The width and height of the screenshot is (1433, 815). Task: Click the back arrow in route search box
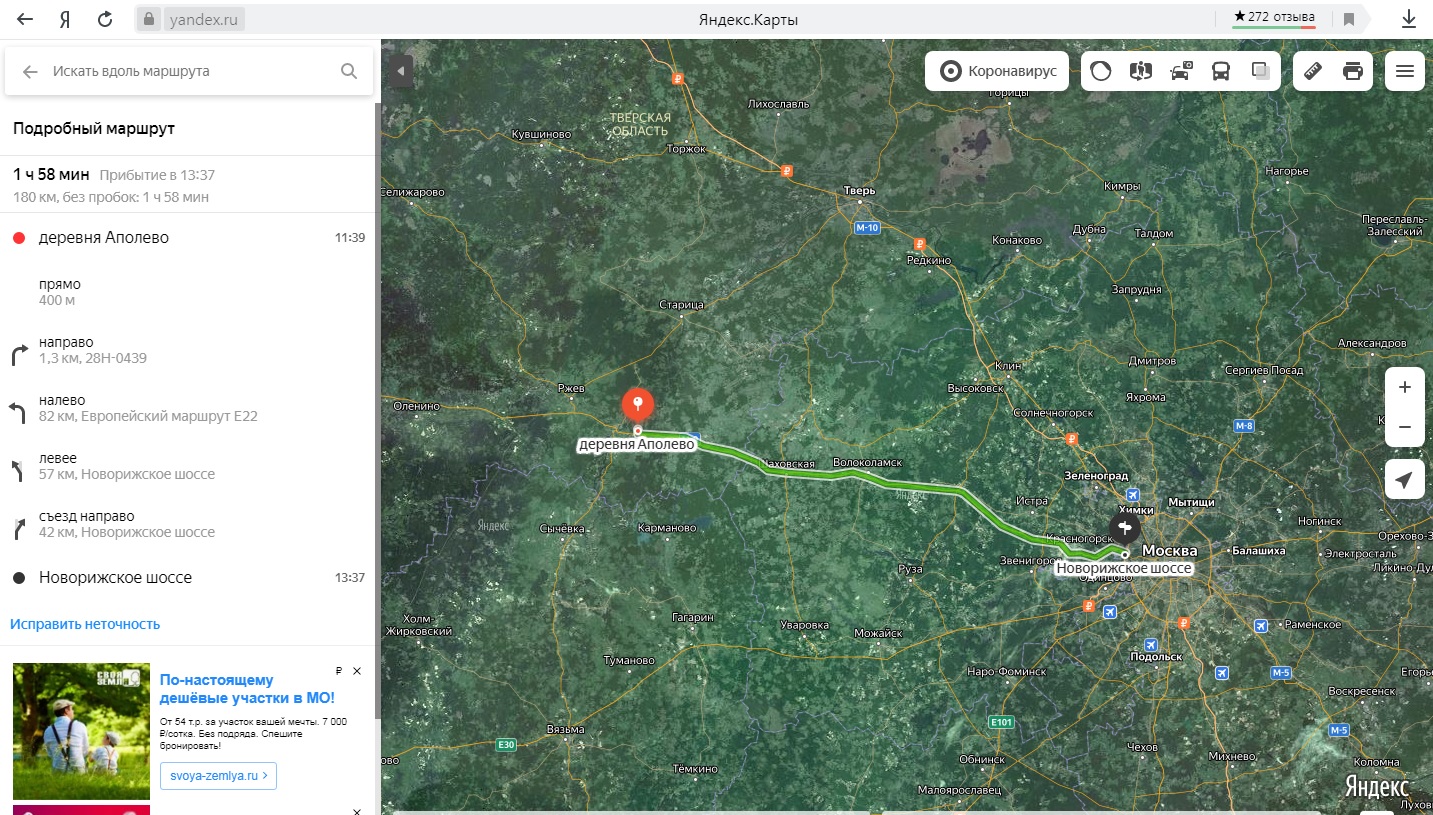point(30,71)
